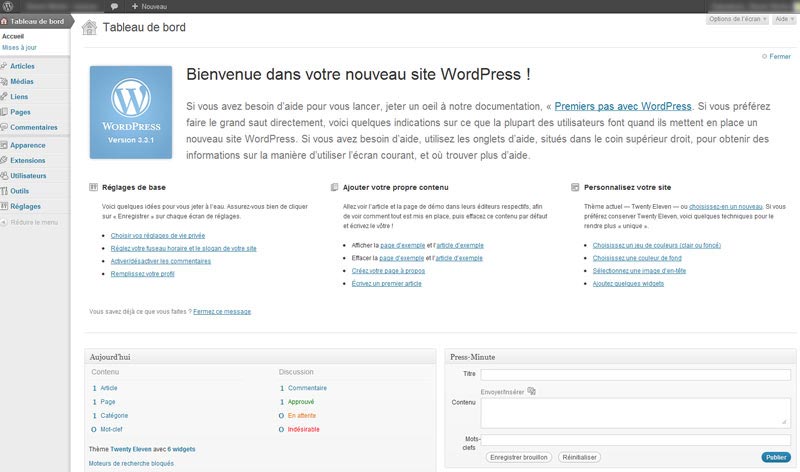Image resolution: width=800 pixels, height=472 pixels.
Task: Open Twenty Eleven theme link in Aujourd'hui
Action: click(x=131, y=449)
